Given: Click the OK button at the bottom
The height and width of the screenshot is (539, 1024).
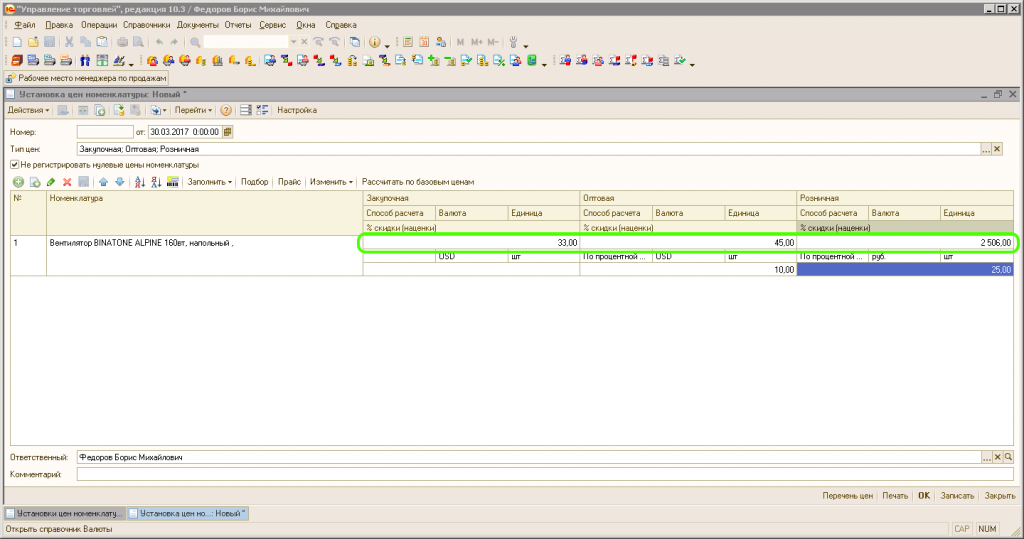Looking at the screenshot, I should point(923,496).
